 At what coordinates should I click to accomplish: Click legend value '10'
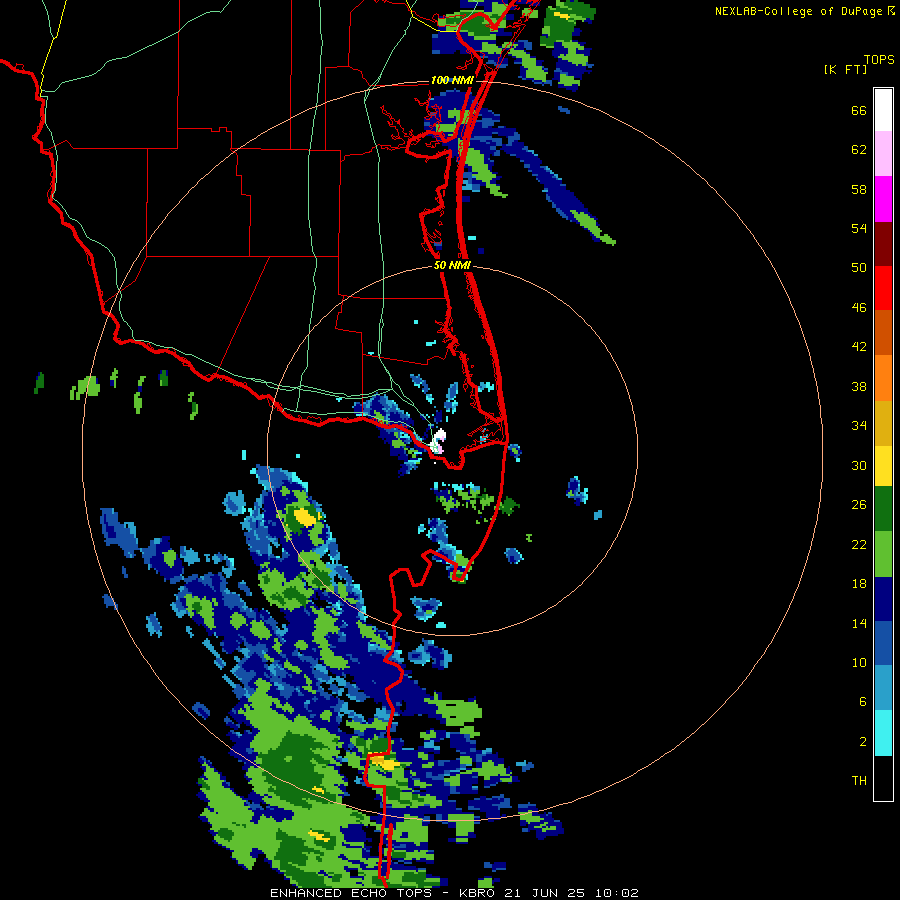(x=859, y=662)
